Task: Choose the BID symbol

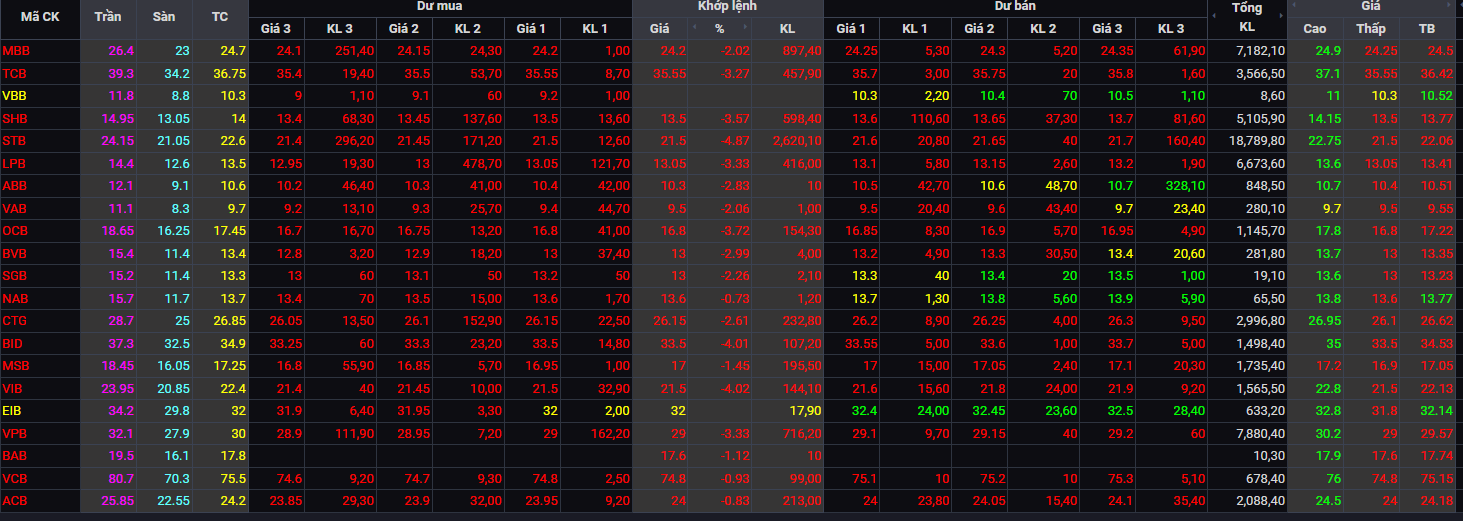Action: click(x=13, y=343)
